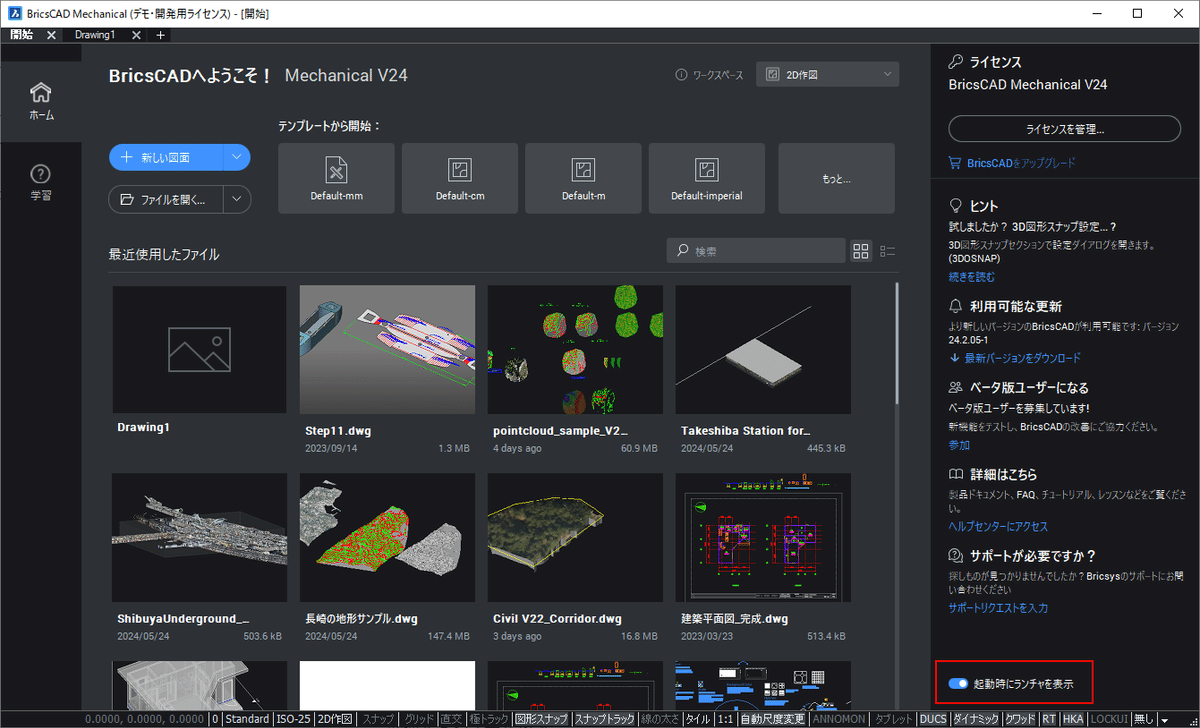The image size is (1200, 728).
Task: Open the 1:1 annotation scale selector
Action: coord(725,719)
